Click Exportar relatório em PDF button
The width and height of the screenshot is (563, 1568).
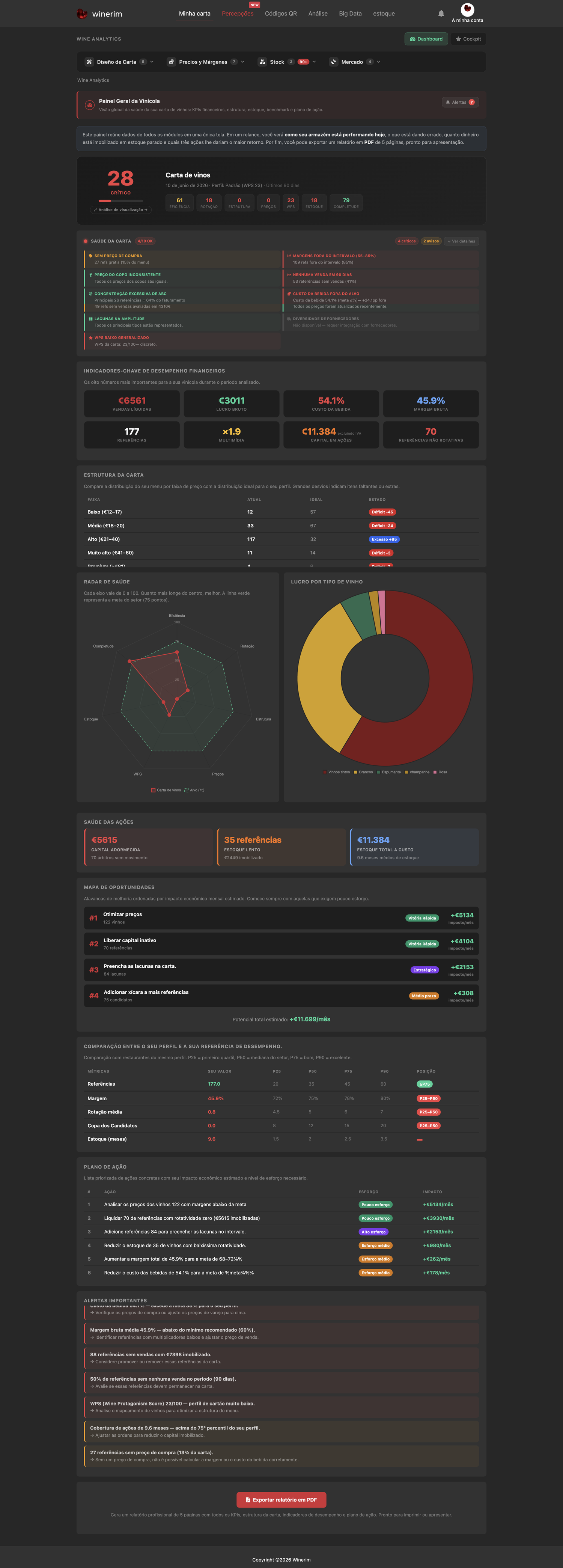point(281,1500)
